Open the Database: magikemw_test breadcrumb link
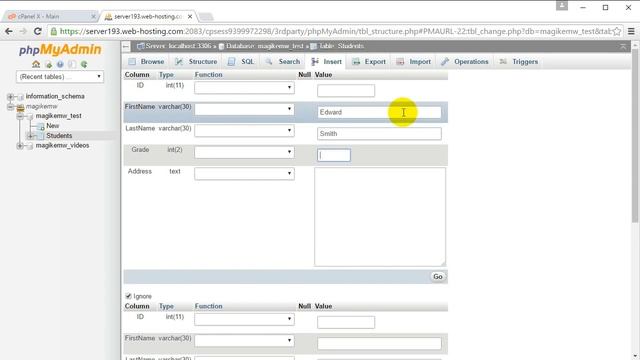Viewport: 640px width, 360px height. point(265,46)
